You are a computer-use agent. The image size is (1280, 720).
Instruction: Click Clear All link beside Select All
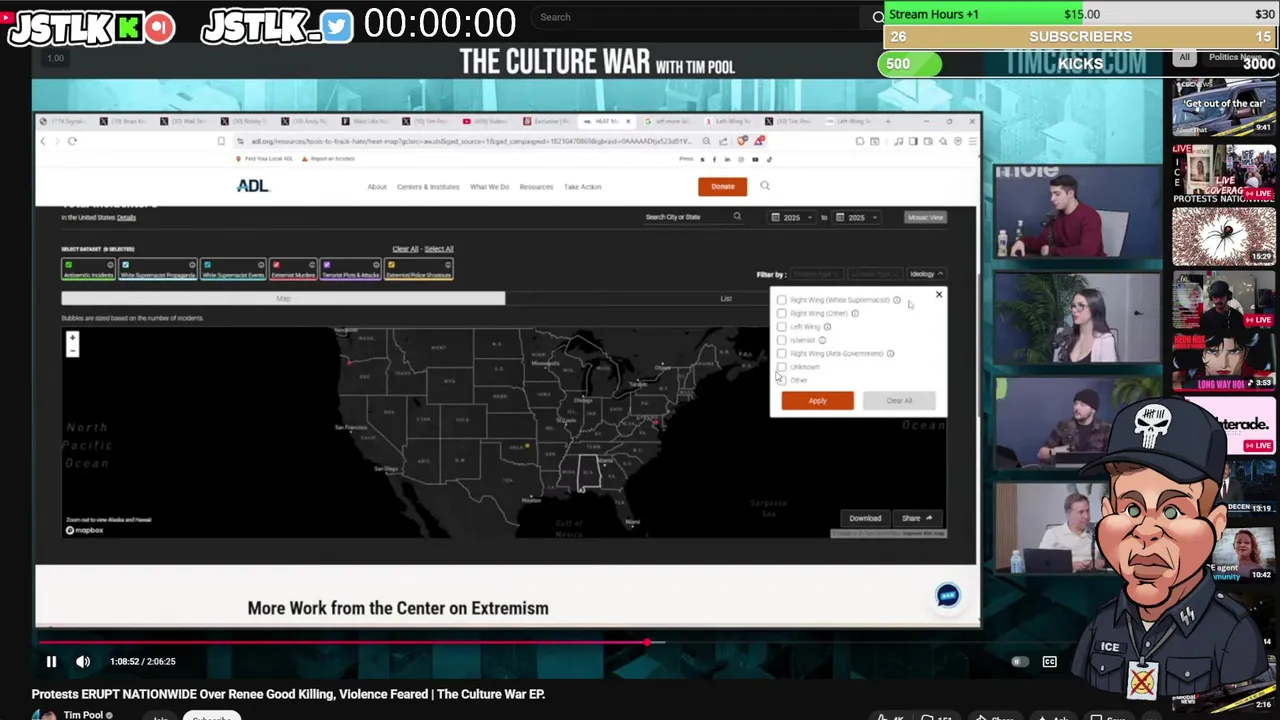click(405, 249)
